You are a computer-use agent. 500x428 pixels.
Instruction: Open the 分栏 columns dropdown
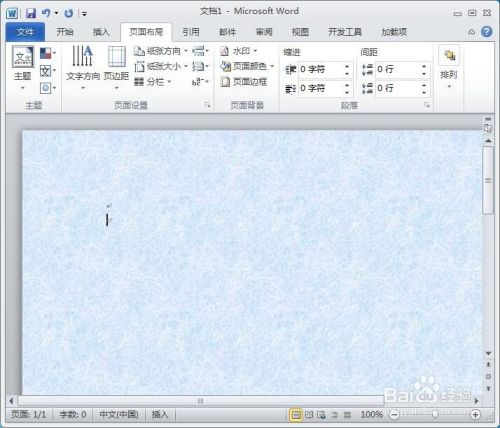point(153,82)
